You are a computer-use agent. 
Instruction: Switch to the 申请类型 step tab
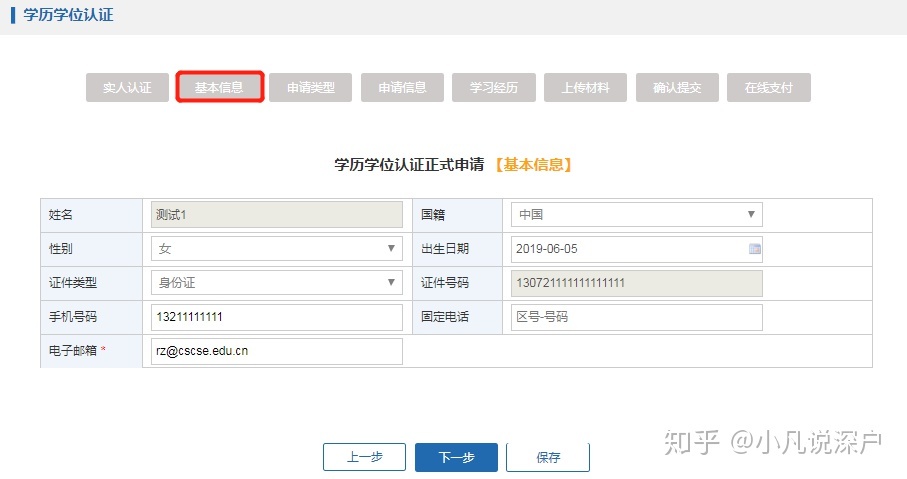[x=311, y=87]
